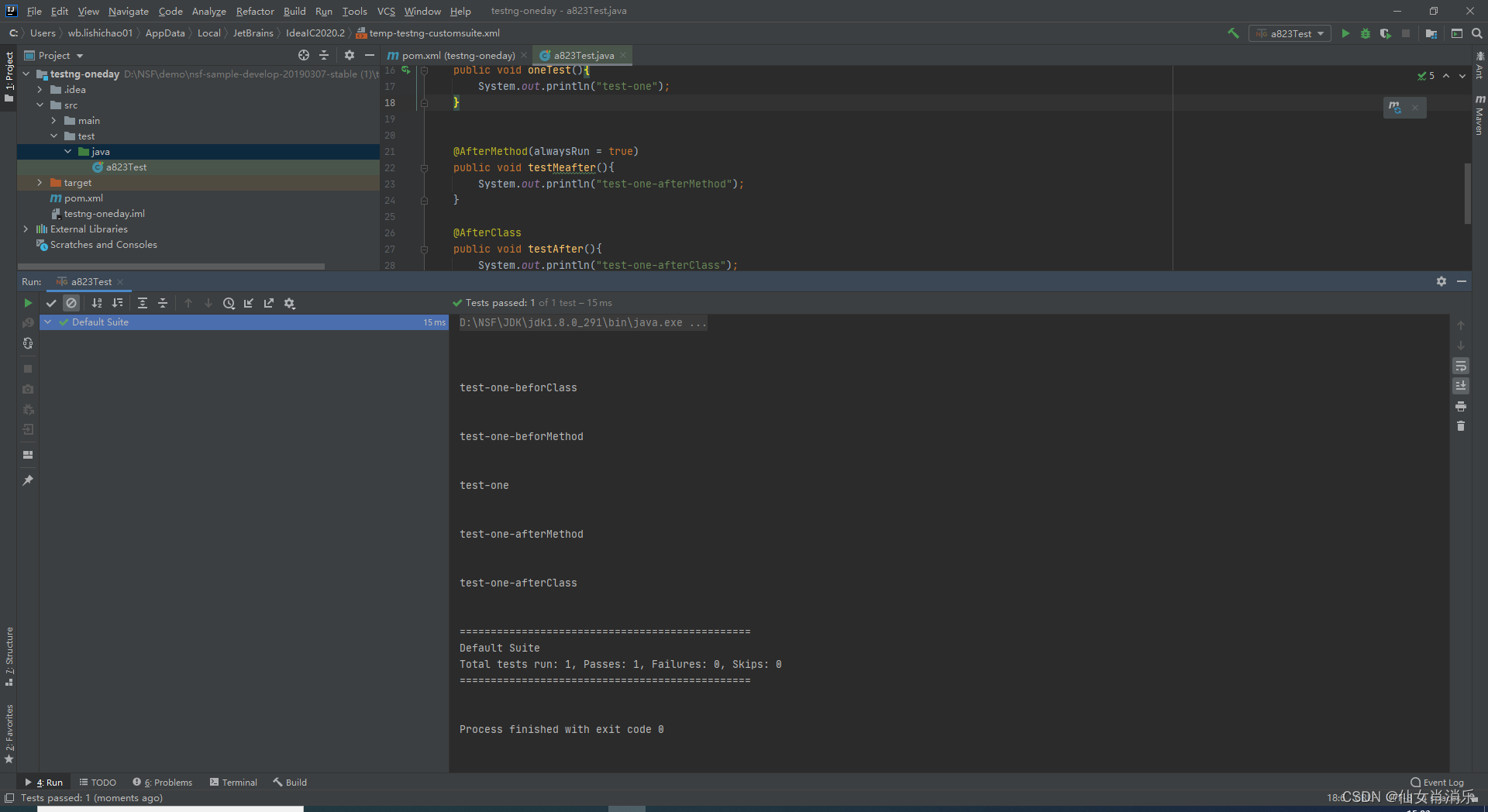Collapse all test results
The width and height of the screenshot is (1488, 812).
click(x=163, y=303)
